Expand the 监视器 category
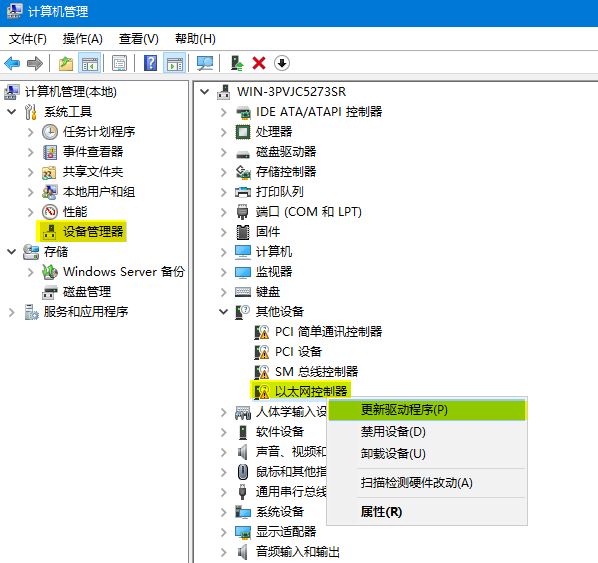 (223, 272)
